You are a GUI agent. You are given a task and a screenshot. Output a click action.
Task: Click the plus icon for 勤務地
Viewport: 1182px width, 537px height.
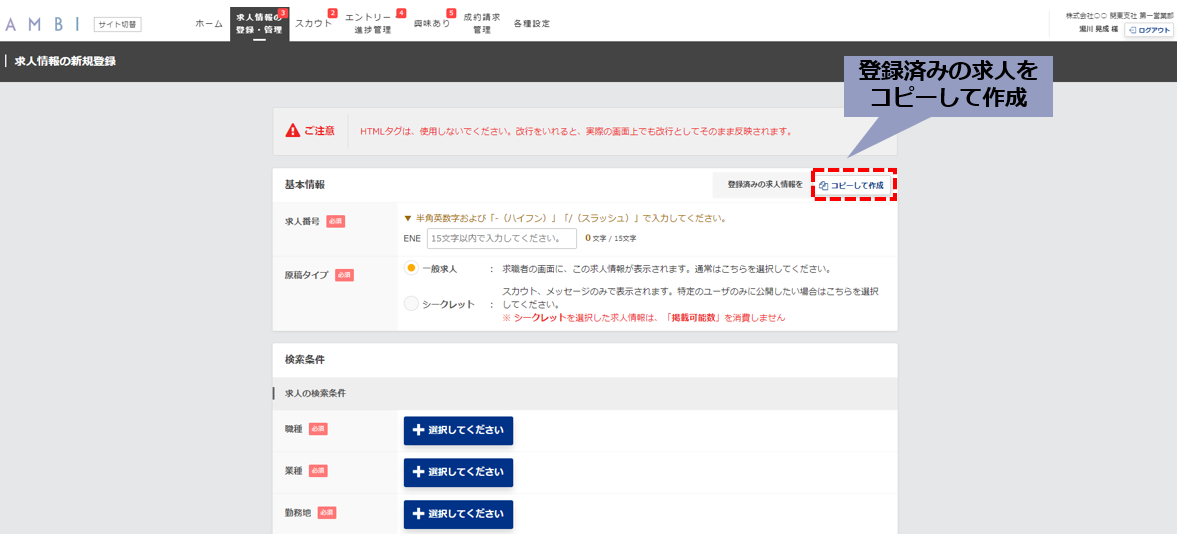(418, 514)
